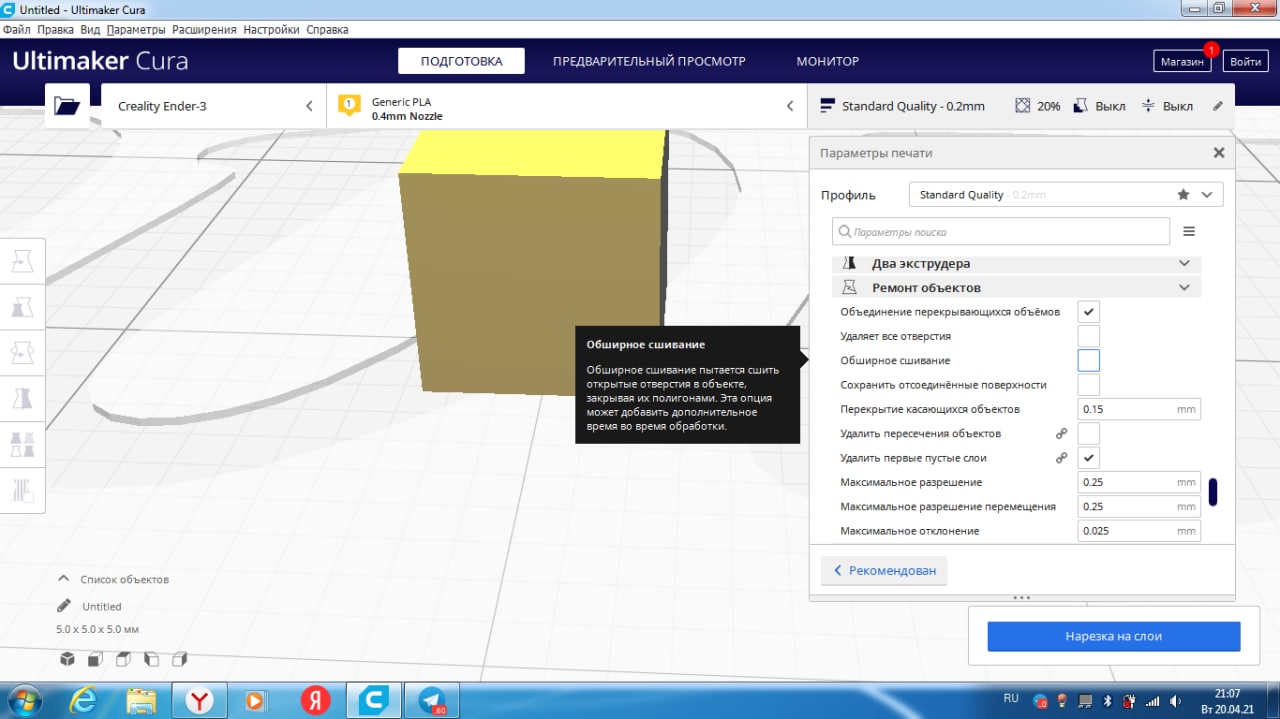Click the Нарезка на слои button
This screenshot has height=719, width=1280.
coord(1113,636)
